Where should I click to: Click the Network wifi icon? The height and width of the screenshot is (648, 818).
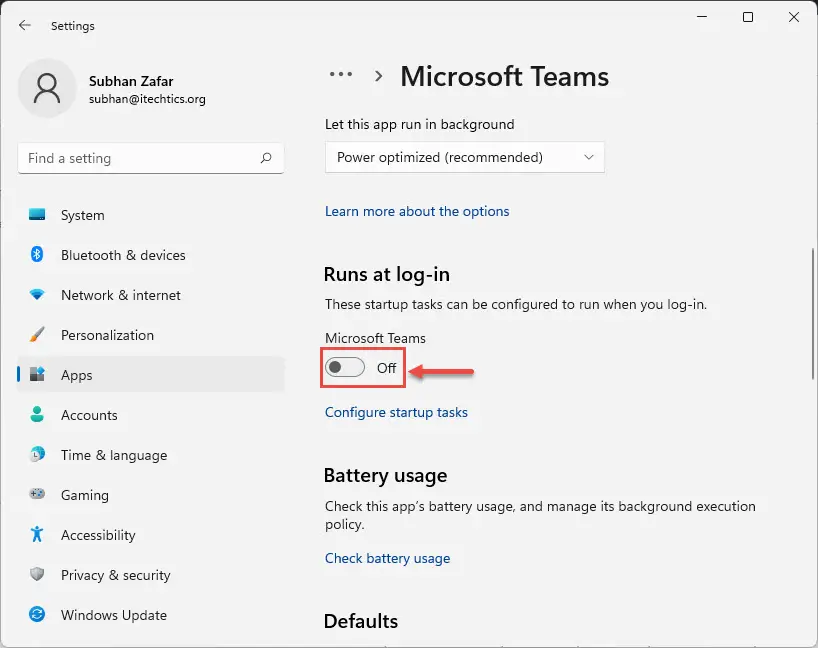tap(37, 295)
